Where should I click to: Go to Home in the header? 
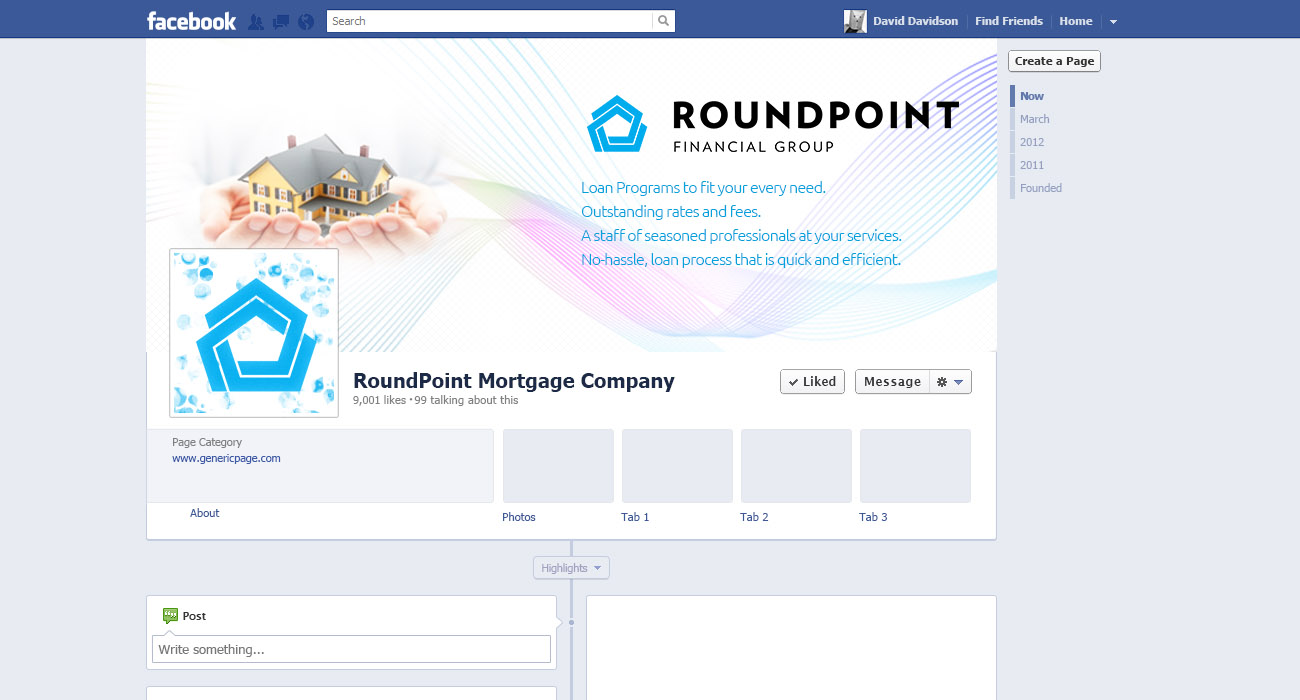1076,21
